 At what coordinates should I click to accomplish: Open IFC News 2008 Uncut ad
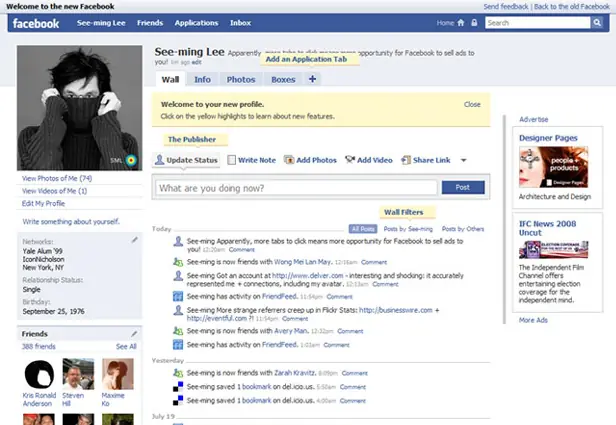(548, 228)
